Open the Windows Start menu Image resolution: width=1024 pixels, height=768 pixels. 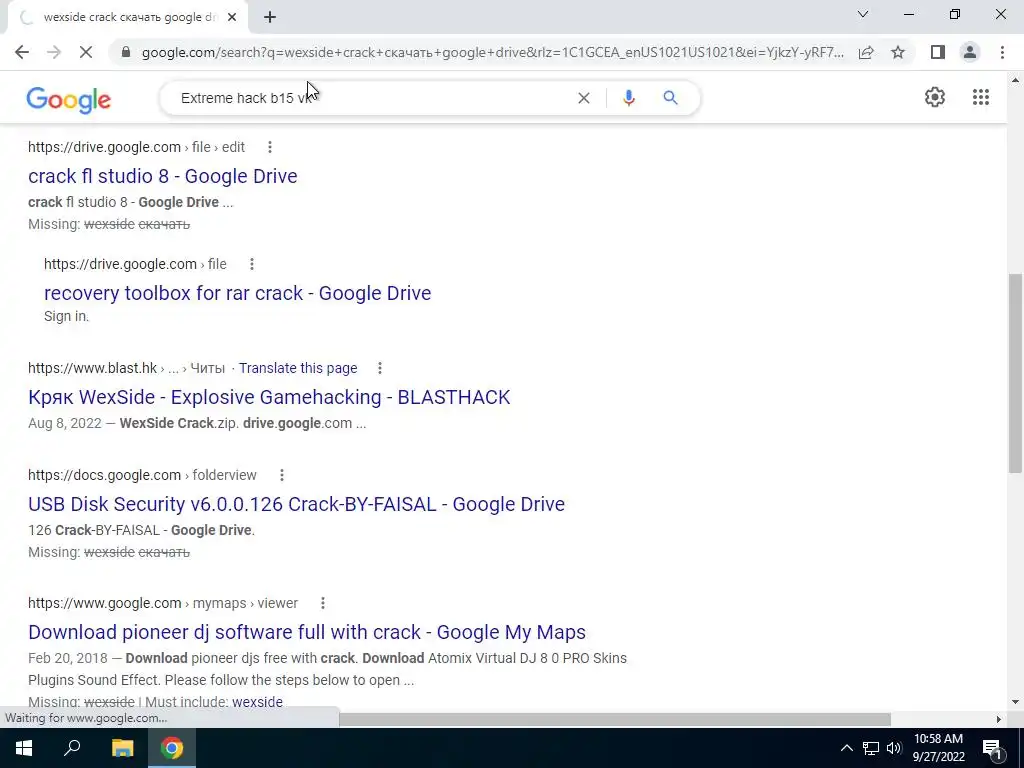tap(24, 748)
